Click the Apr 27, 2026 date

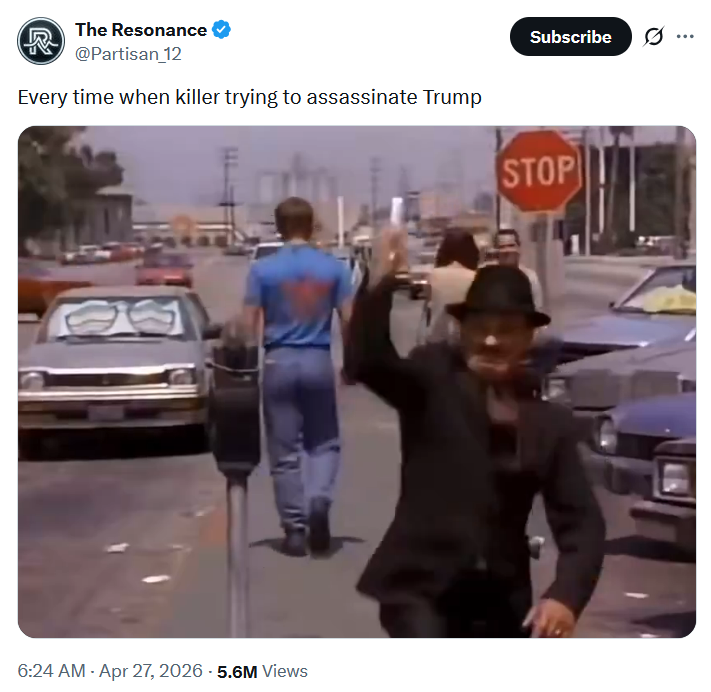pyautogui.click(x=151, y=671)
